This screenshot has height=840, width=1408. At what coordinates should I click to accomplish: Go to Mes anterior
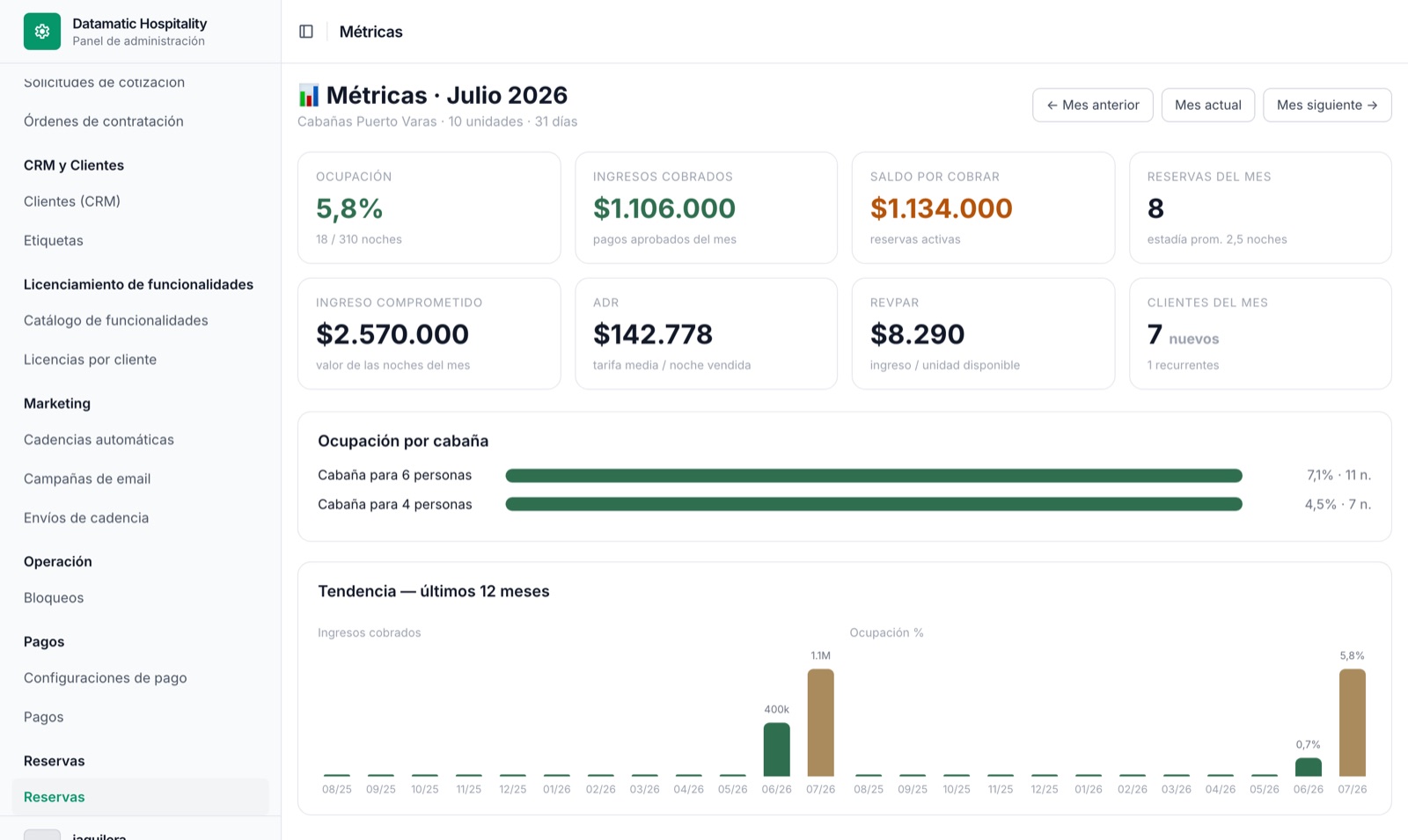click(x=1093, y=105)
